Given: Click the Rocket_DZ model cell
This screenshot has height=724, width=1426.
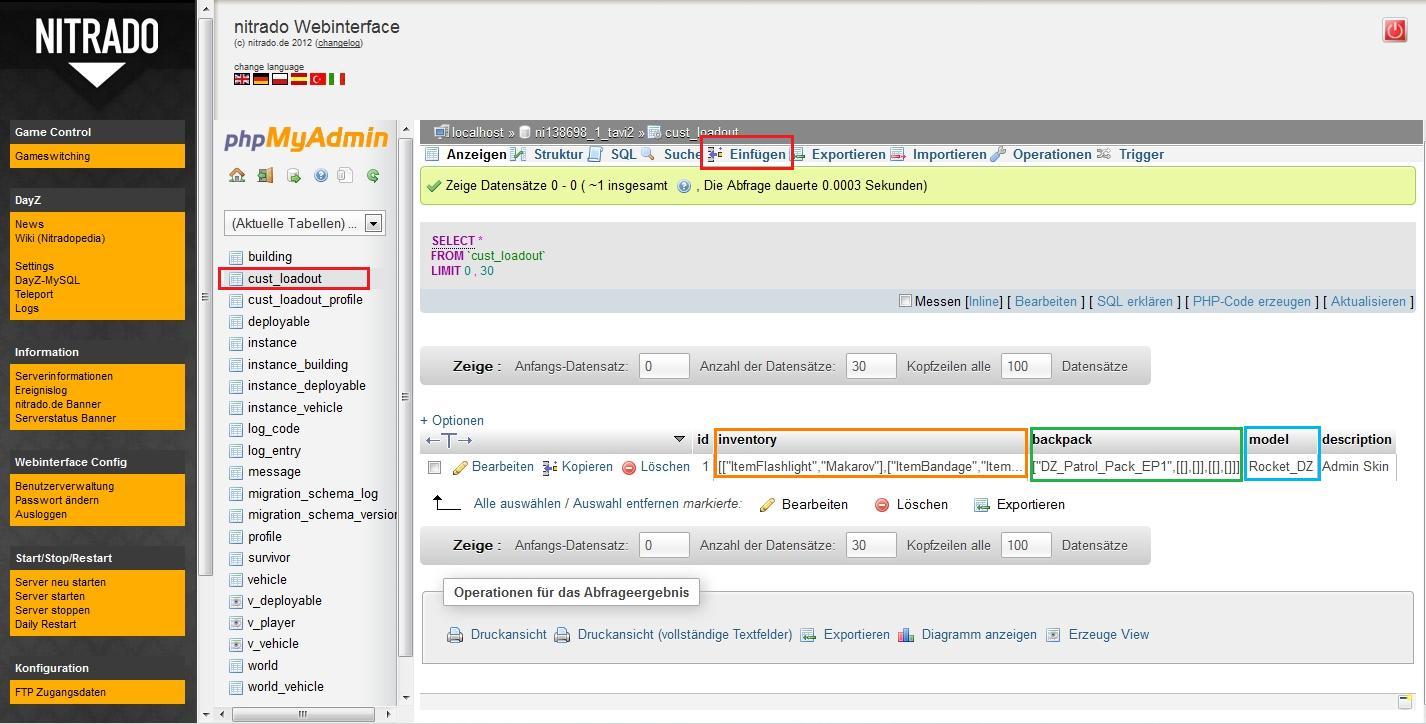Looking at the screenshot, I should click(1281, 467).
